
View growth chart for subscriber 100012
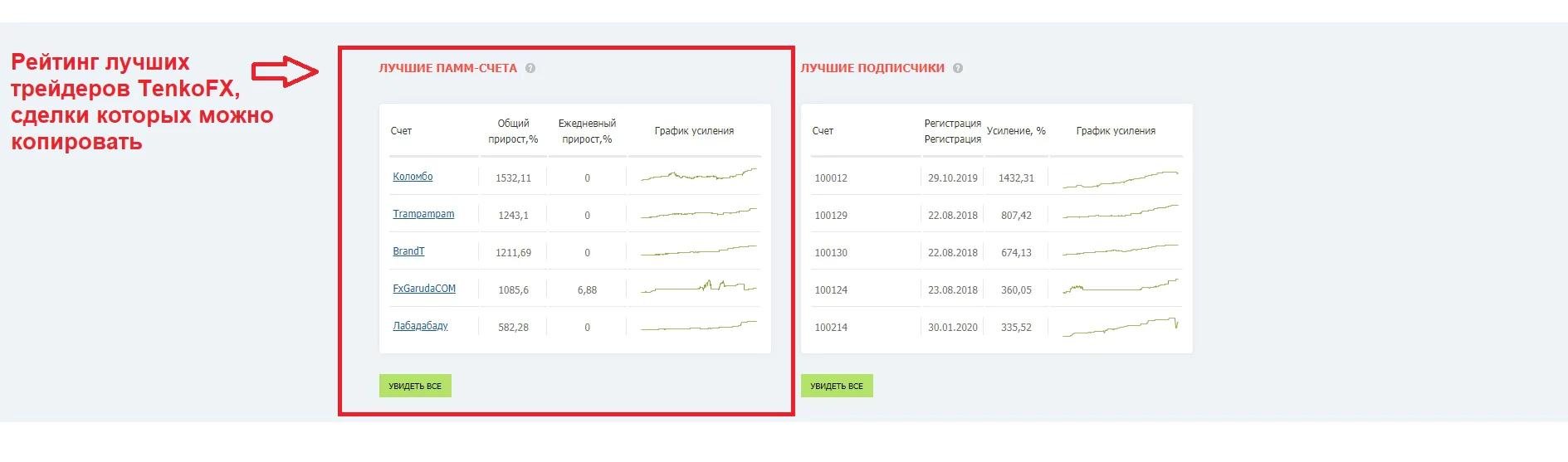(x=1120, y=179)
